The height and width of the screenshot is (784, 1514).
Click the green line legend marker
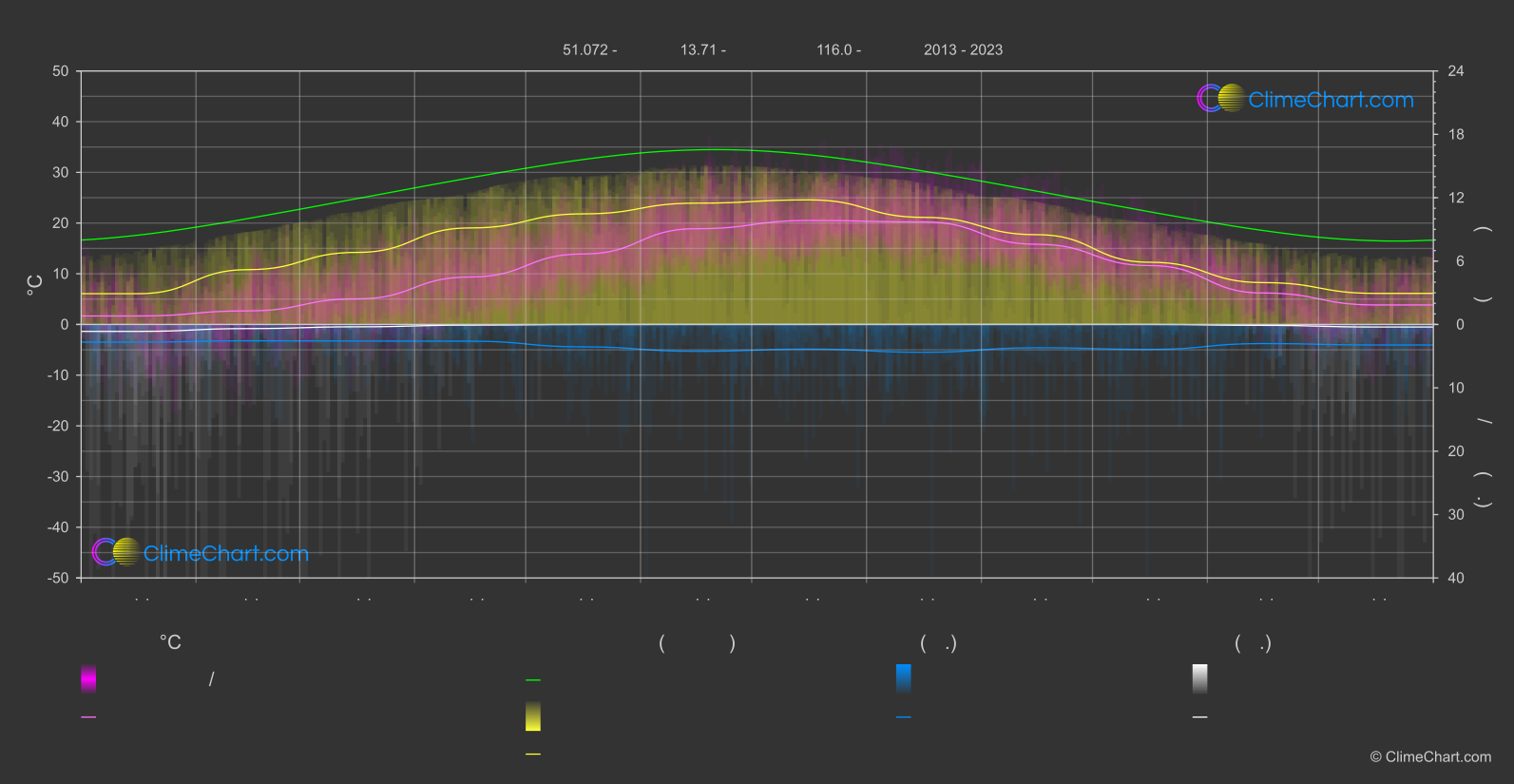point(533,680)
